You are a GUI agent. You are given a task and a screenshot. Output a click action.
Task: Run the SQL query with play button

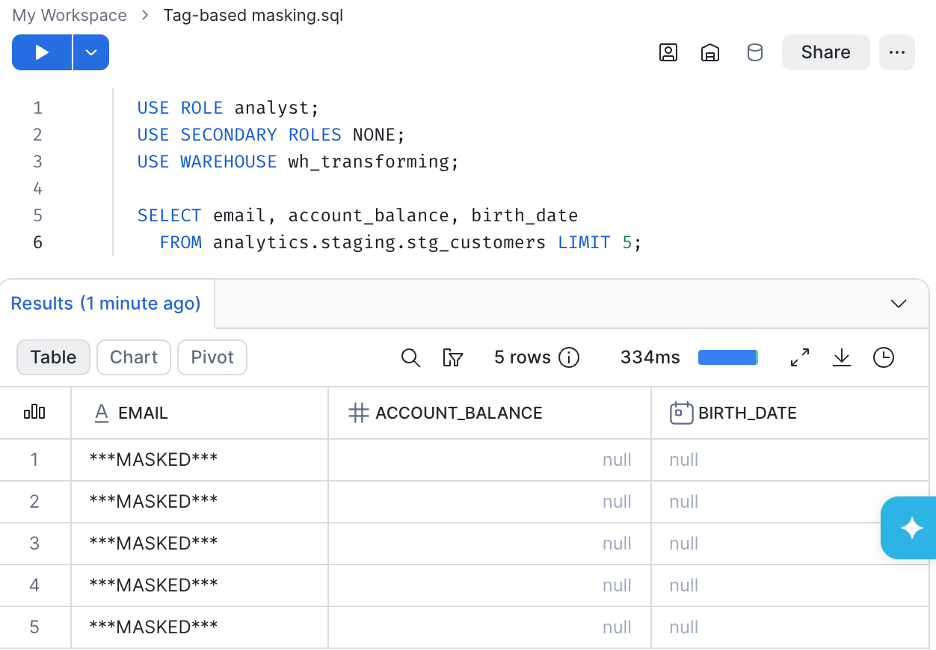pos(42,53)
